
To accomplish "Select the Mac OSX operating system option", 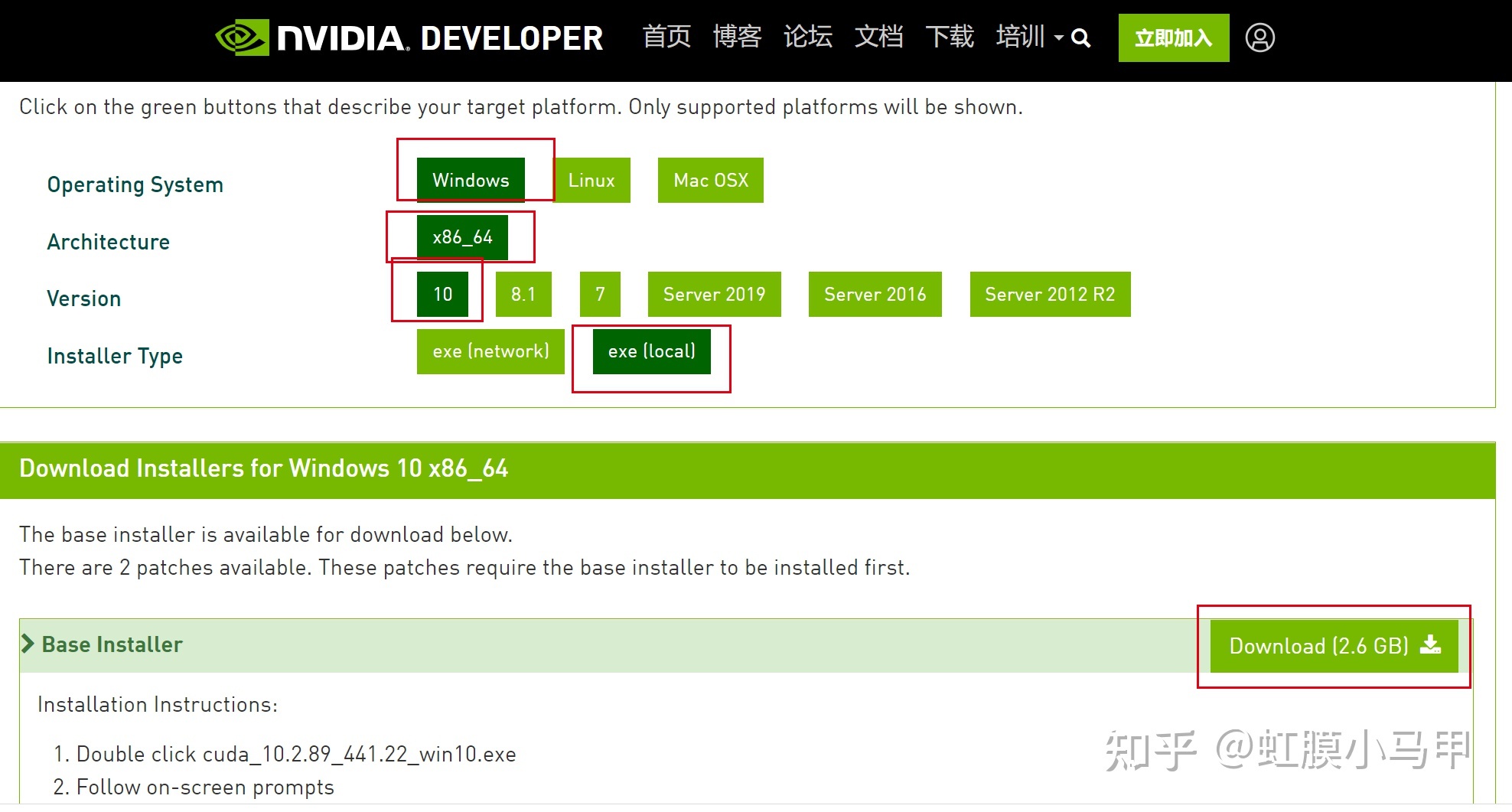I will [x=711, y=180].
